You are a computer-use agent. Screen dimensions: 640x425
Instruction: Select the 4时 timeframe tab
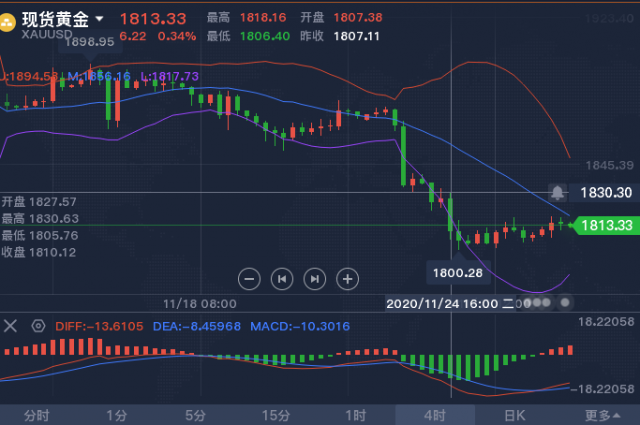point(435,415)
